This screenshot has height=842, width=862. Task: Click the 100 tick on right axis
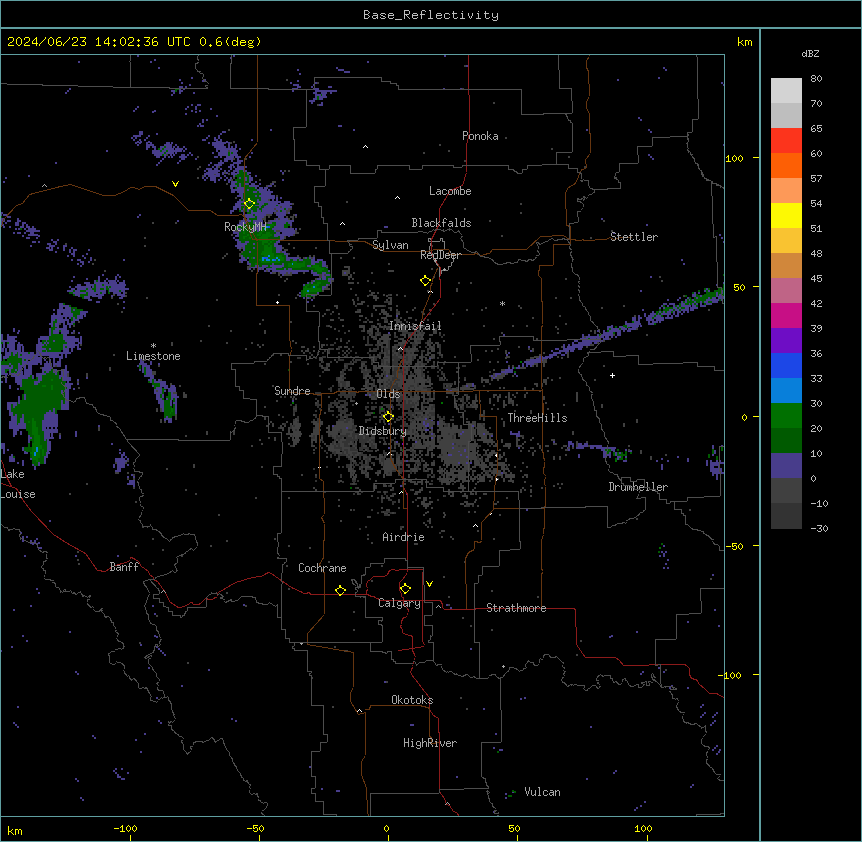pyautogui.click(x=734, y=158)
